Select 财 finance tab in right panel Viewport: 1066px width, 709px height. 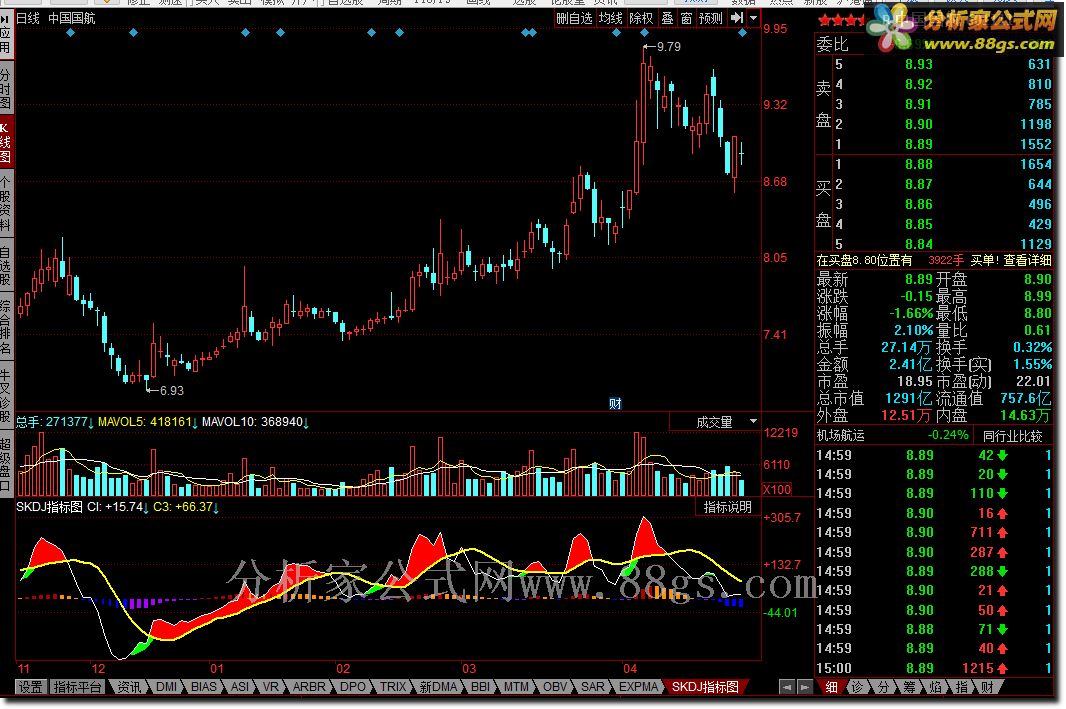[986, 687]
